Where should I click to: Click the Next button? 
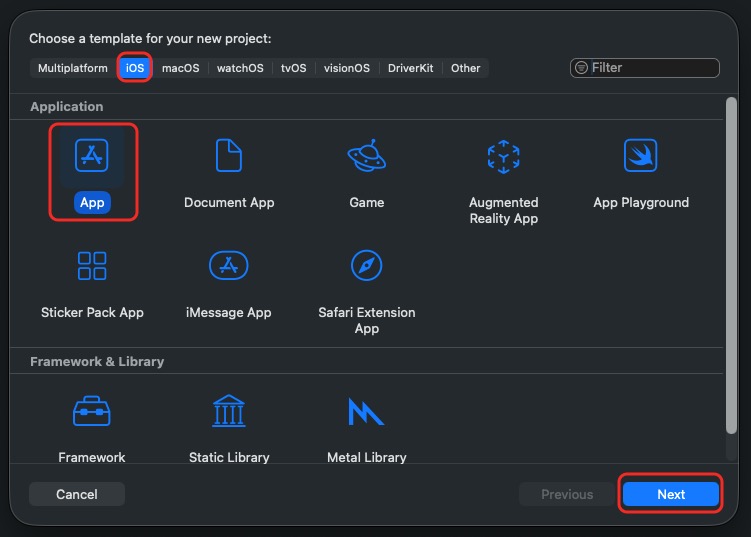[x=671, y=494]
